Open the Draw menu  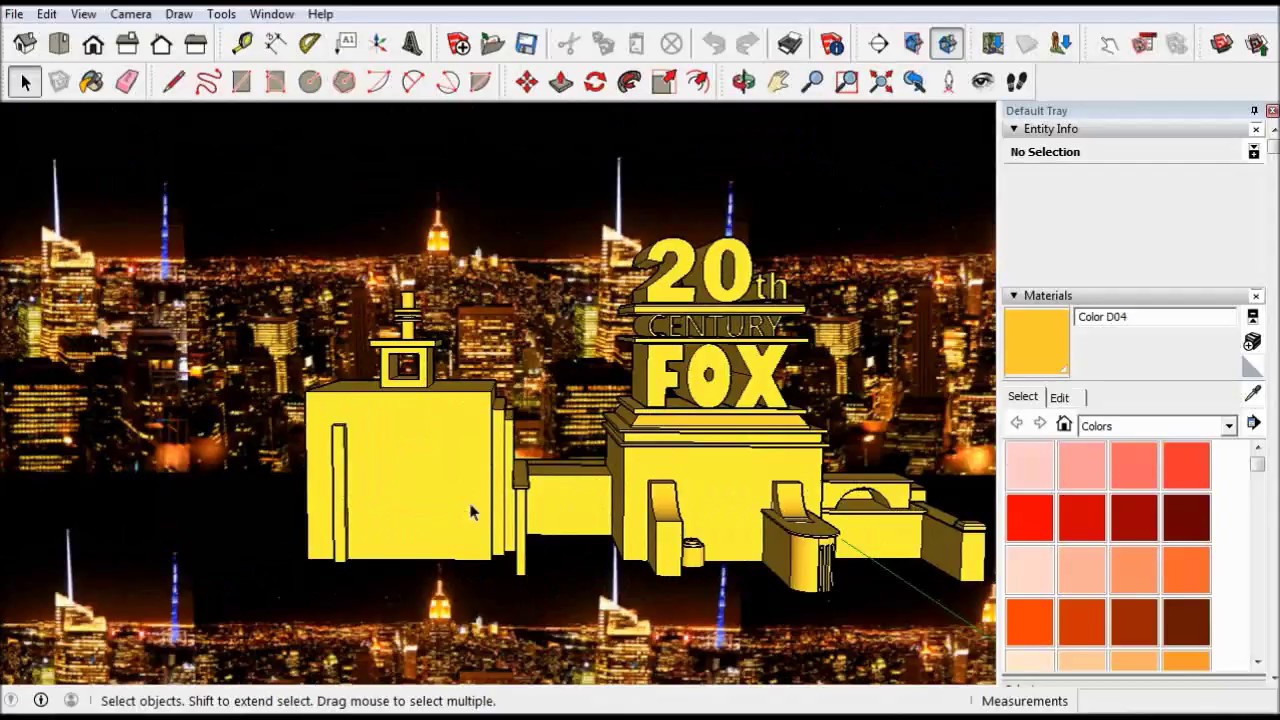(179, 14)
